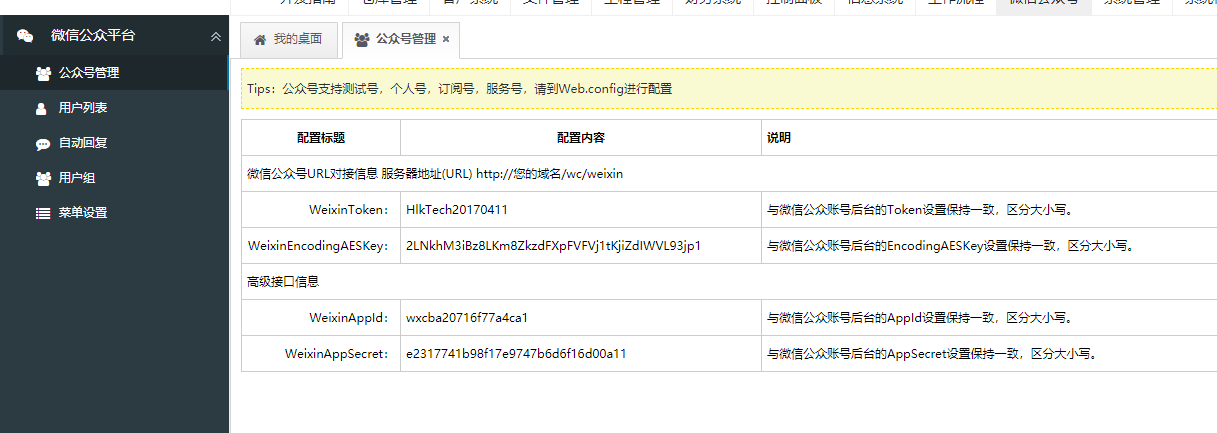Click the AppSecret description cell
Screen dimensions: 1217x433
[989, 354]
